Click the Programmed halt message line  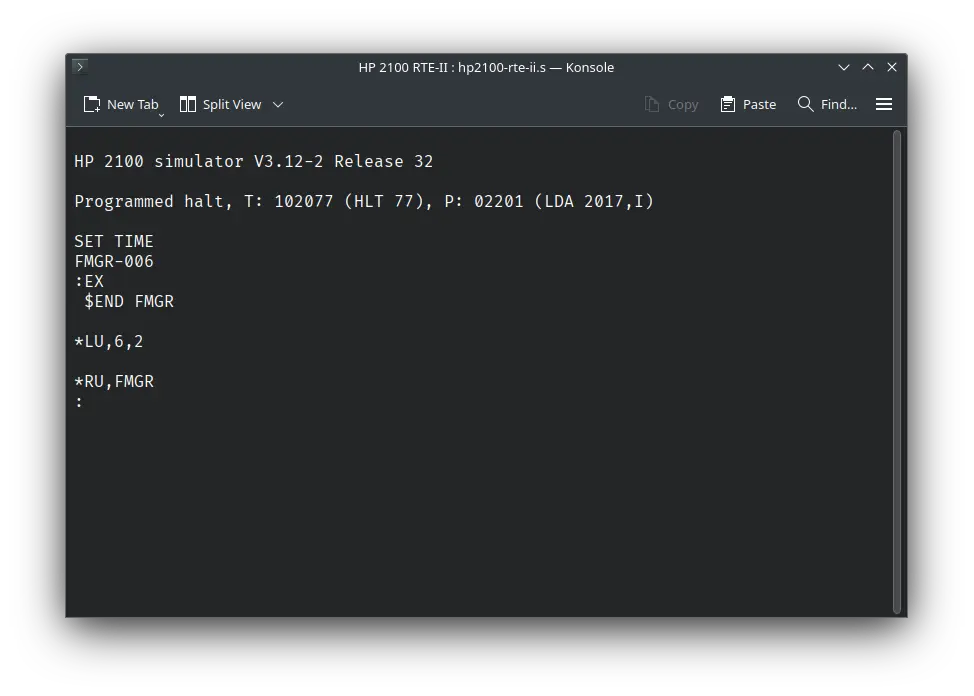pos(363,201)
